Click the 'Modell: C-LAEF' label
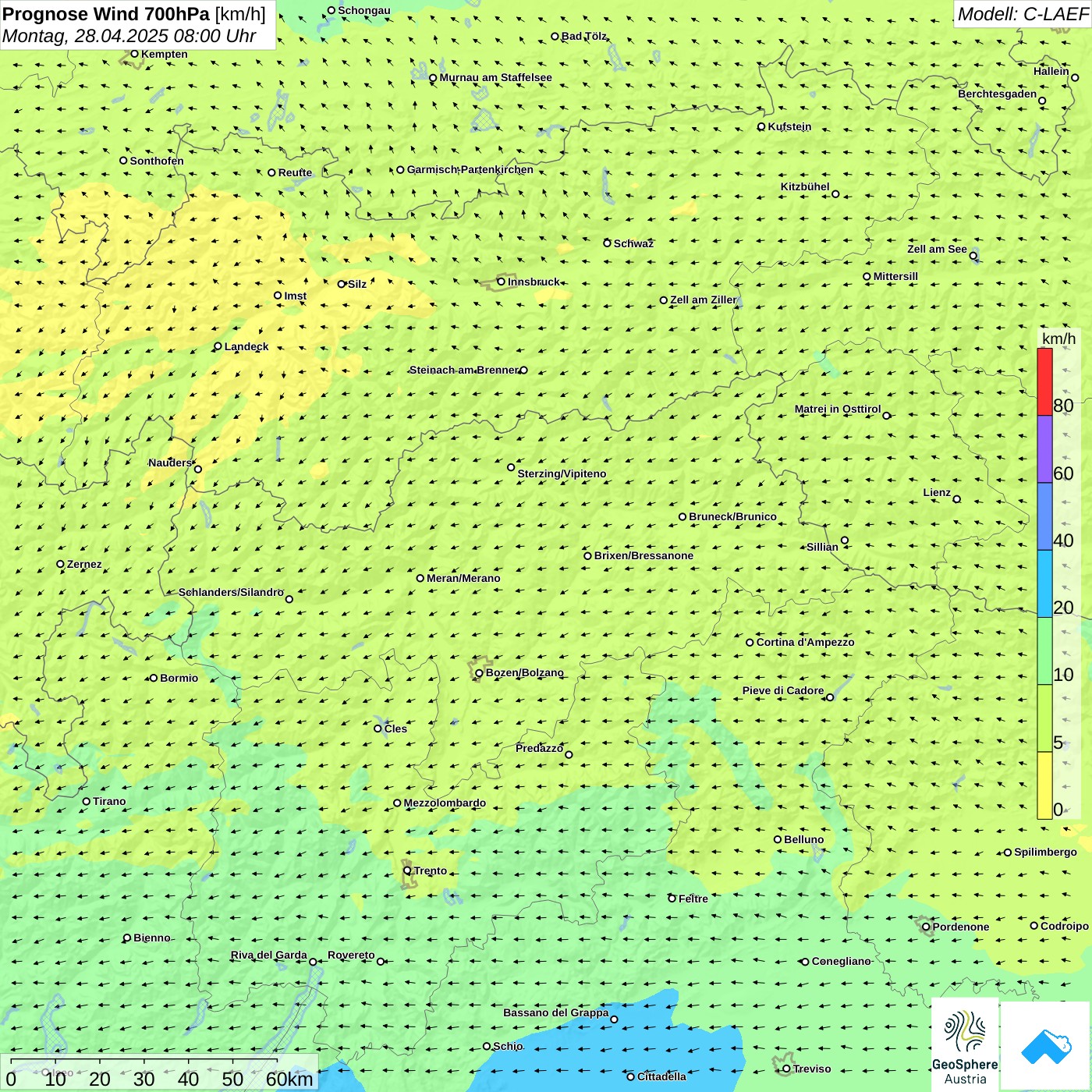Image resolution: width=1092 pixels, height=1092 pixels. [x=1023, y=14]
